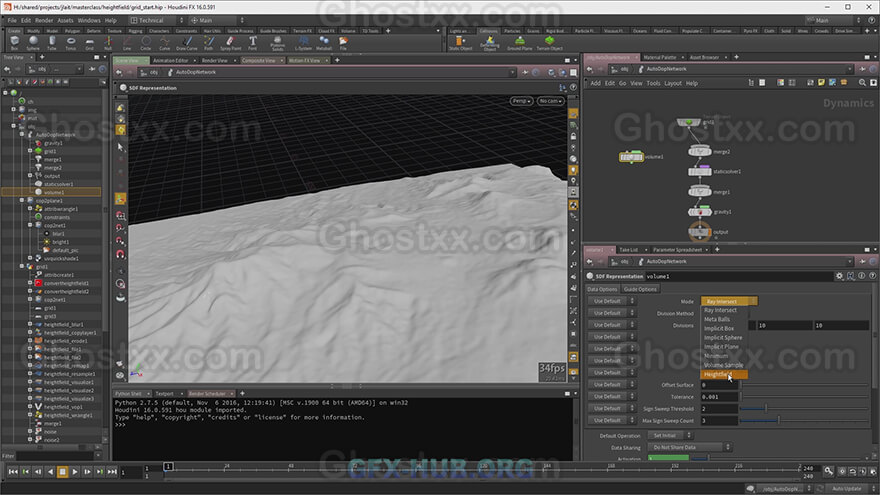
Task: Adjust the Sign Sweep Threshold slider
Action: tap(804, 409)
